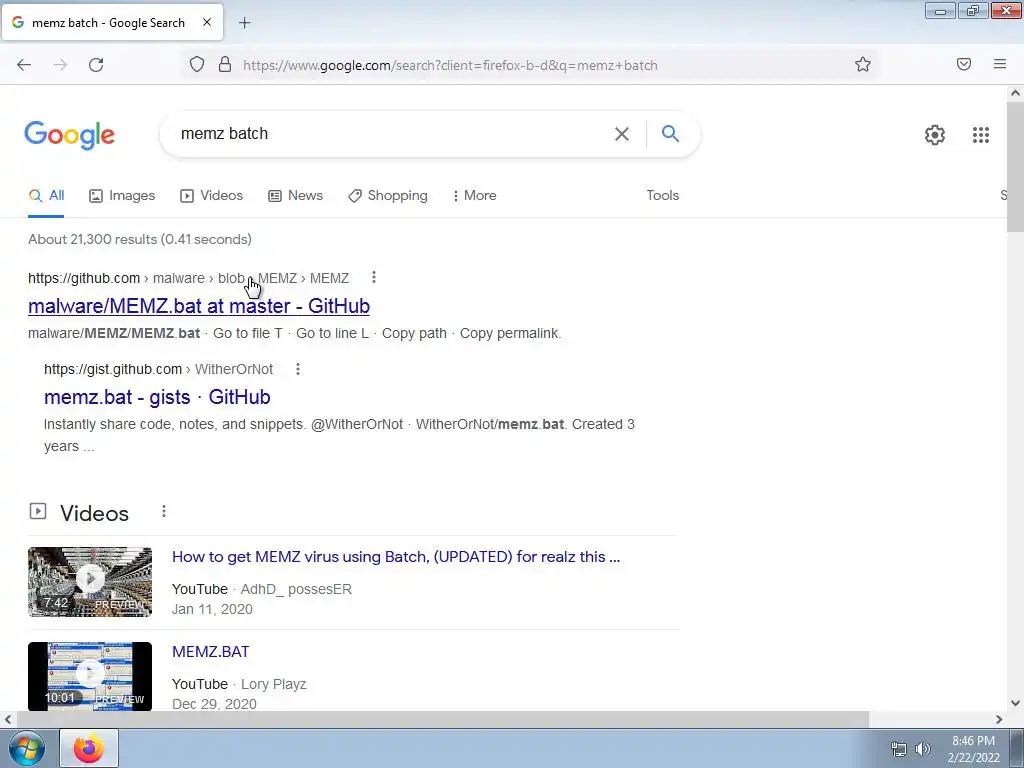Switch to the Shopping tab

pyautogui.click(x=388, y=195)
